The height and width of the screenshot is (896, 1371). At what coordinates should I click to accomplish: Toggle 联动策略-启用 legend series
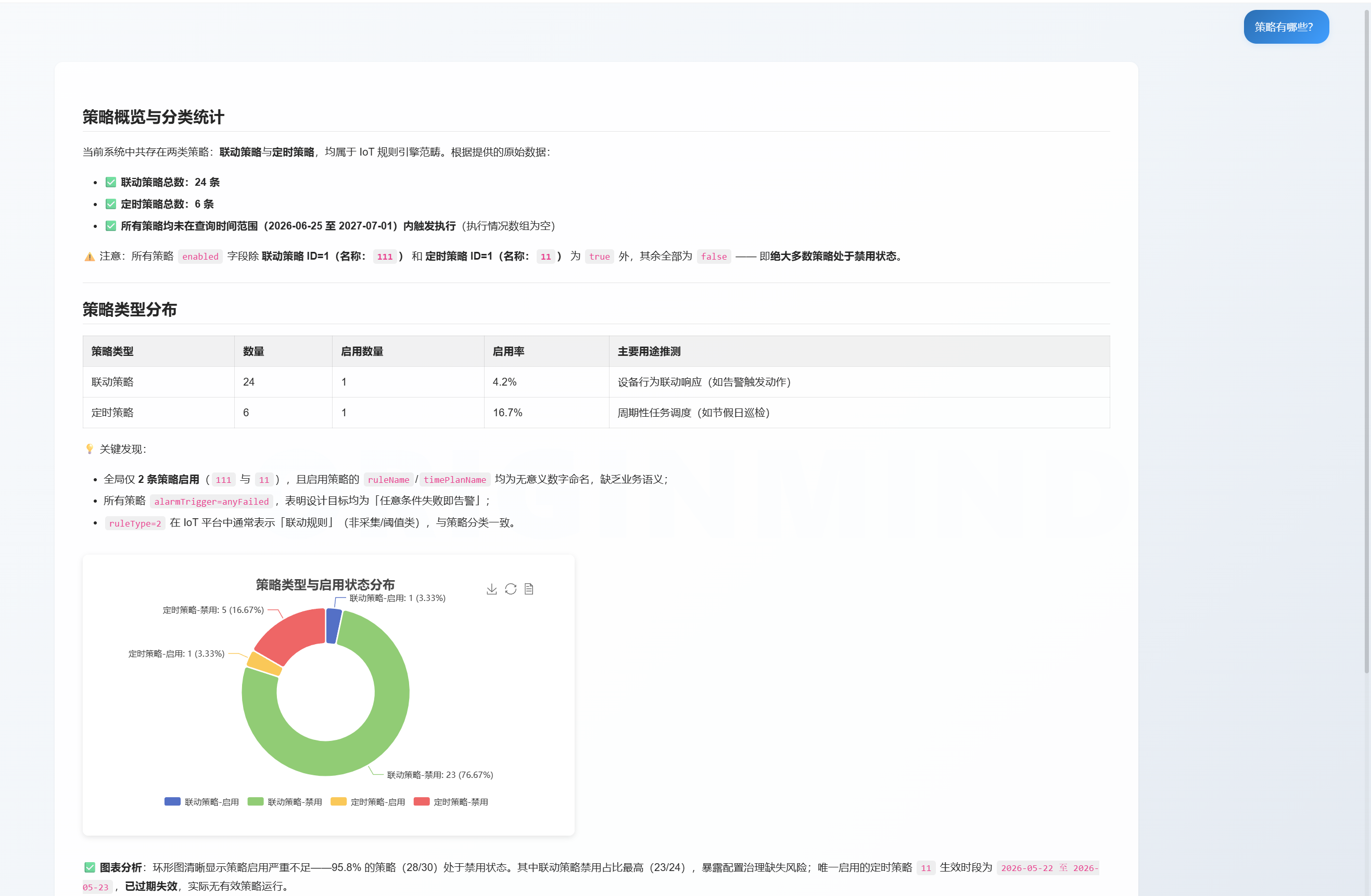click(x=201, y=802)
